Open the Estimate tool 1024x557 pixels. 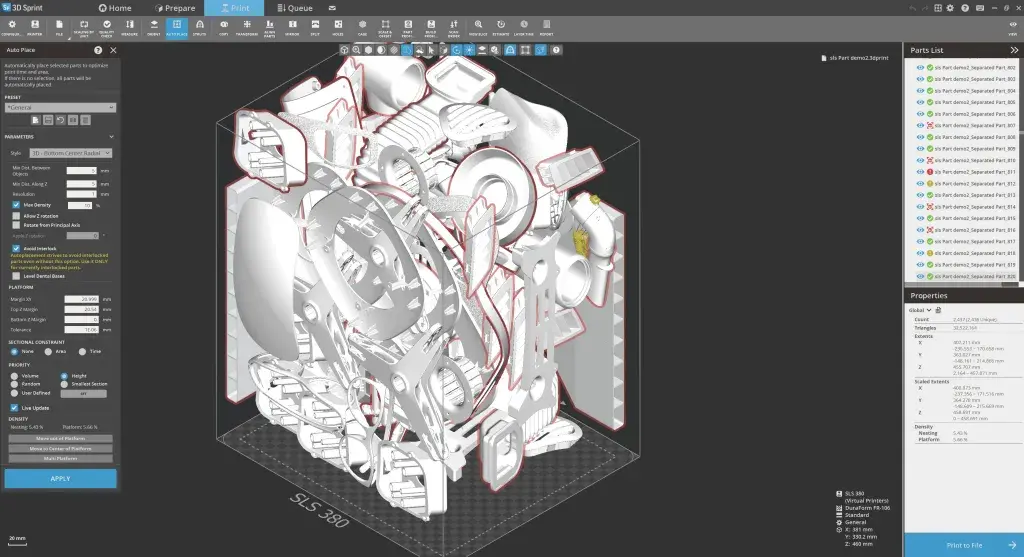pyautogui.click(x=501, y=27)
